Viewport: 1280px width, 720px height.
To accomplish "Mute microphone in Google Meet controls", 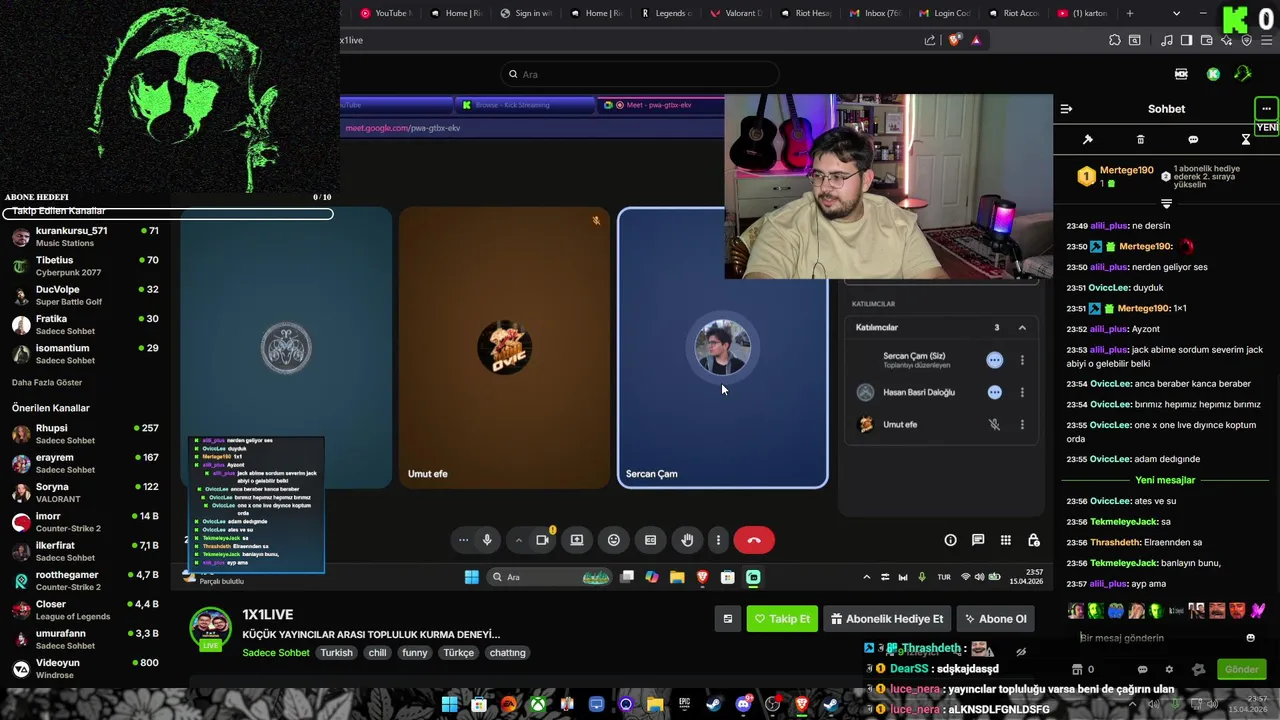I will (x=487, y=540).
